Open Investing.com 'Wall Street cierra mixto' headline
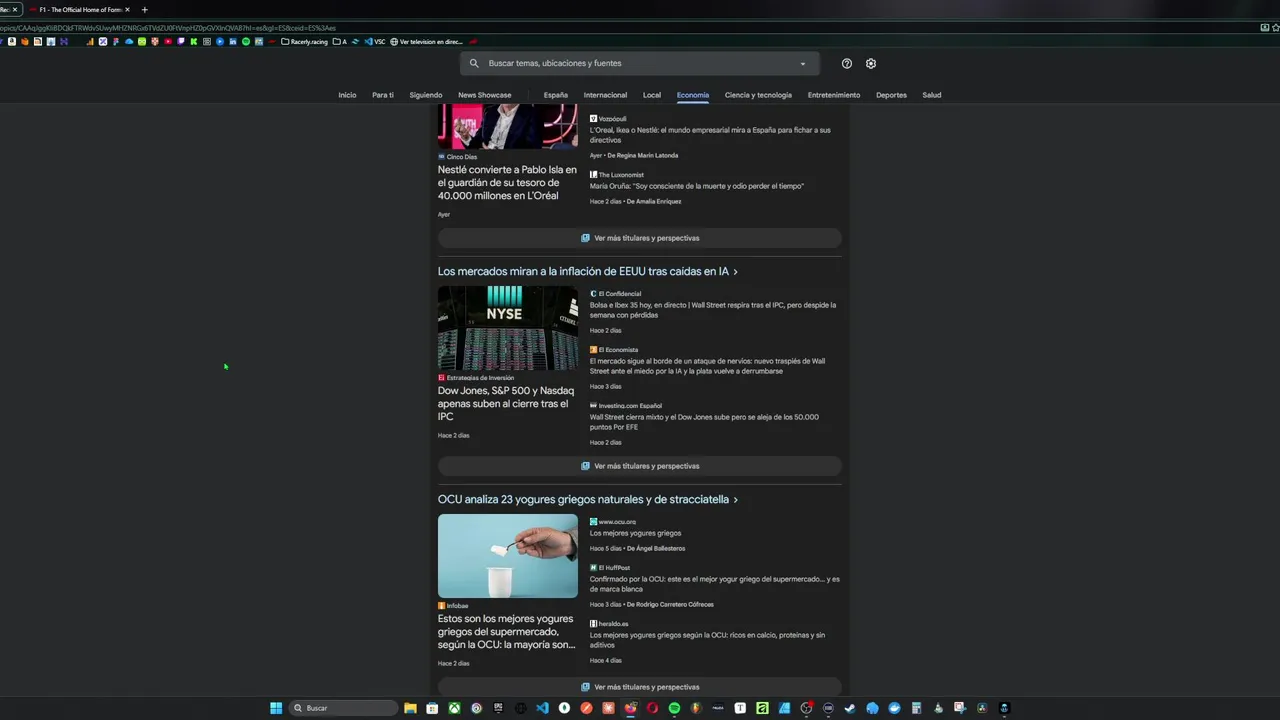The width and height of the screenshot is (1280, 720). (704, 422)
